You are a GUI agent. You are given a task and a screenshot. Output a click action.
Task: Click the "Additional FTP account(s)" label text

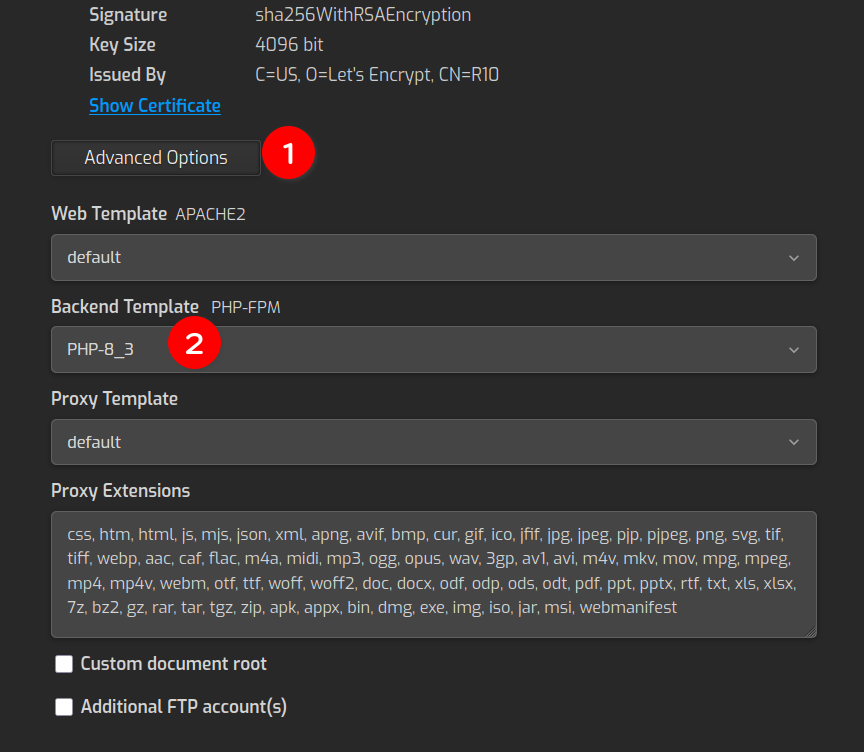click(x=183, y=707)
